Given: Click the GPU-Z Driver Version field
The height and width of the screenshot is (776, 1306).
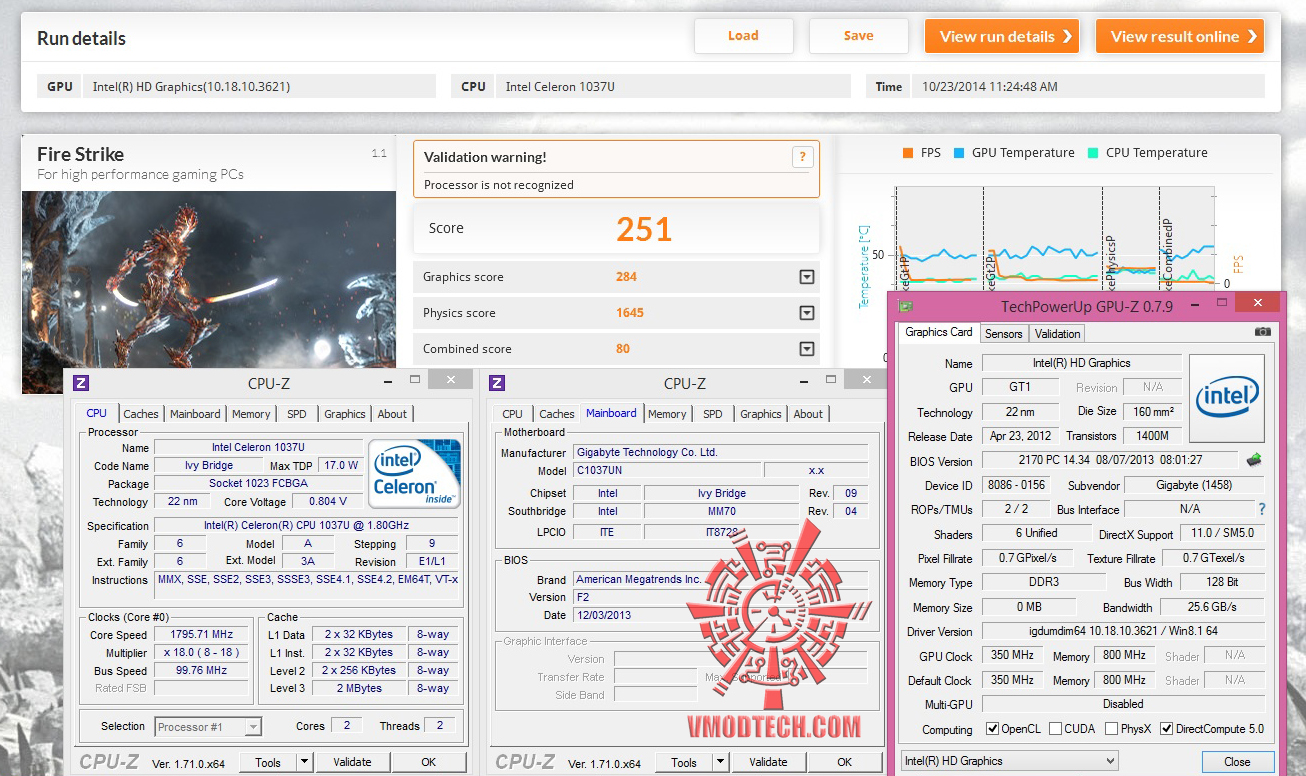Looking at the screenshot, I should pos(1123,631).
